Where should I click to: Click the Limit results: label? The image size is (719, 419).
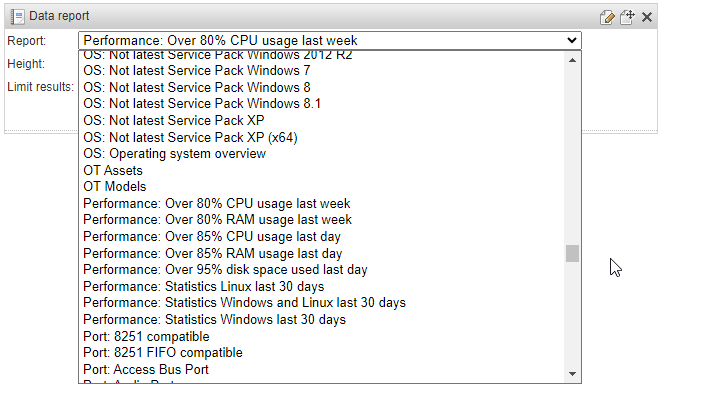[40, 87]
